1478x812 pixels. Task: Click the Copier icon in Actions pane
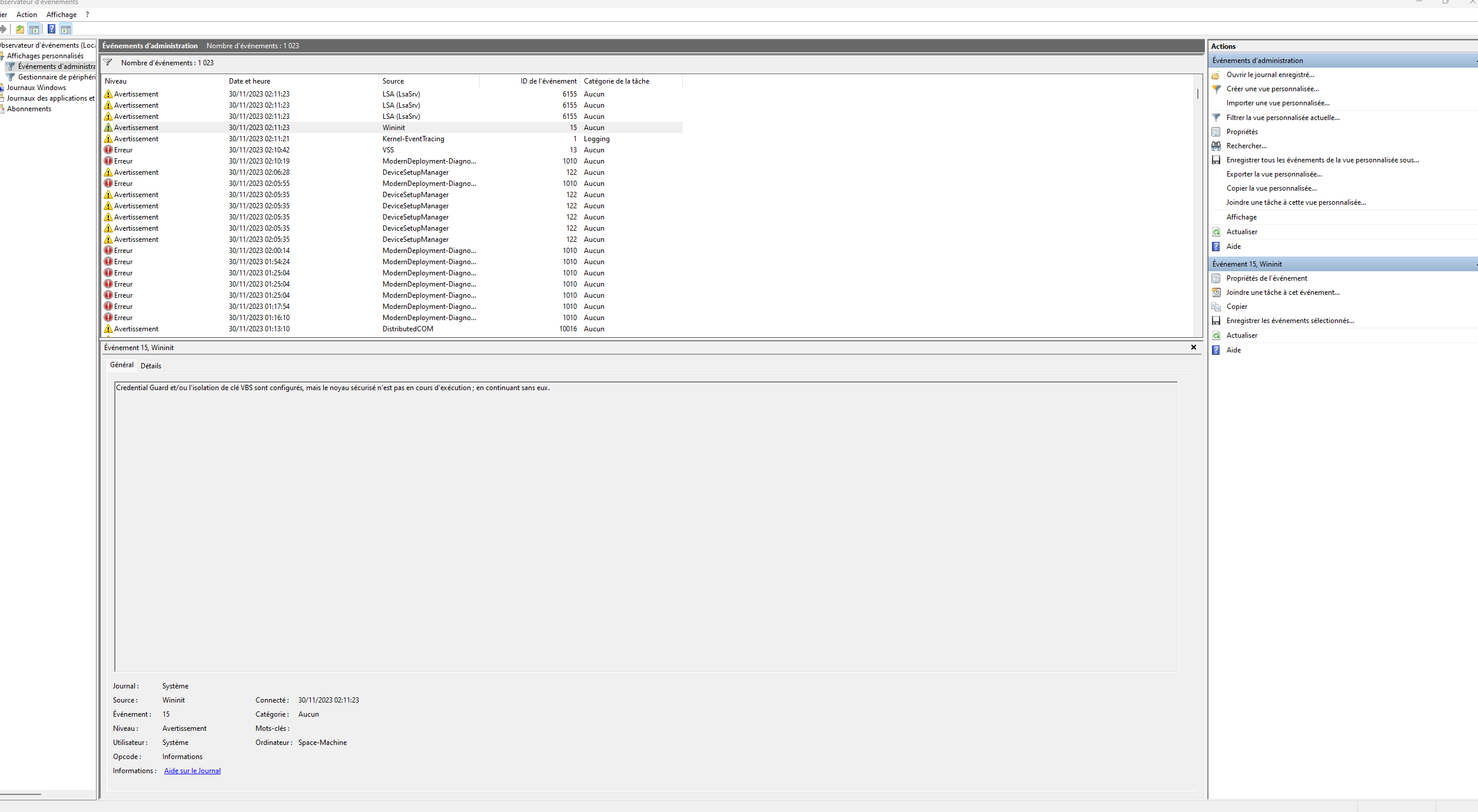coord(1216,307)
